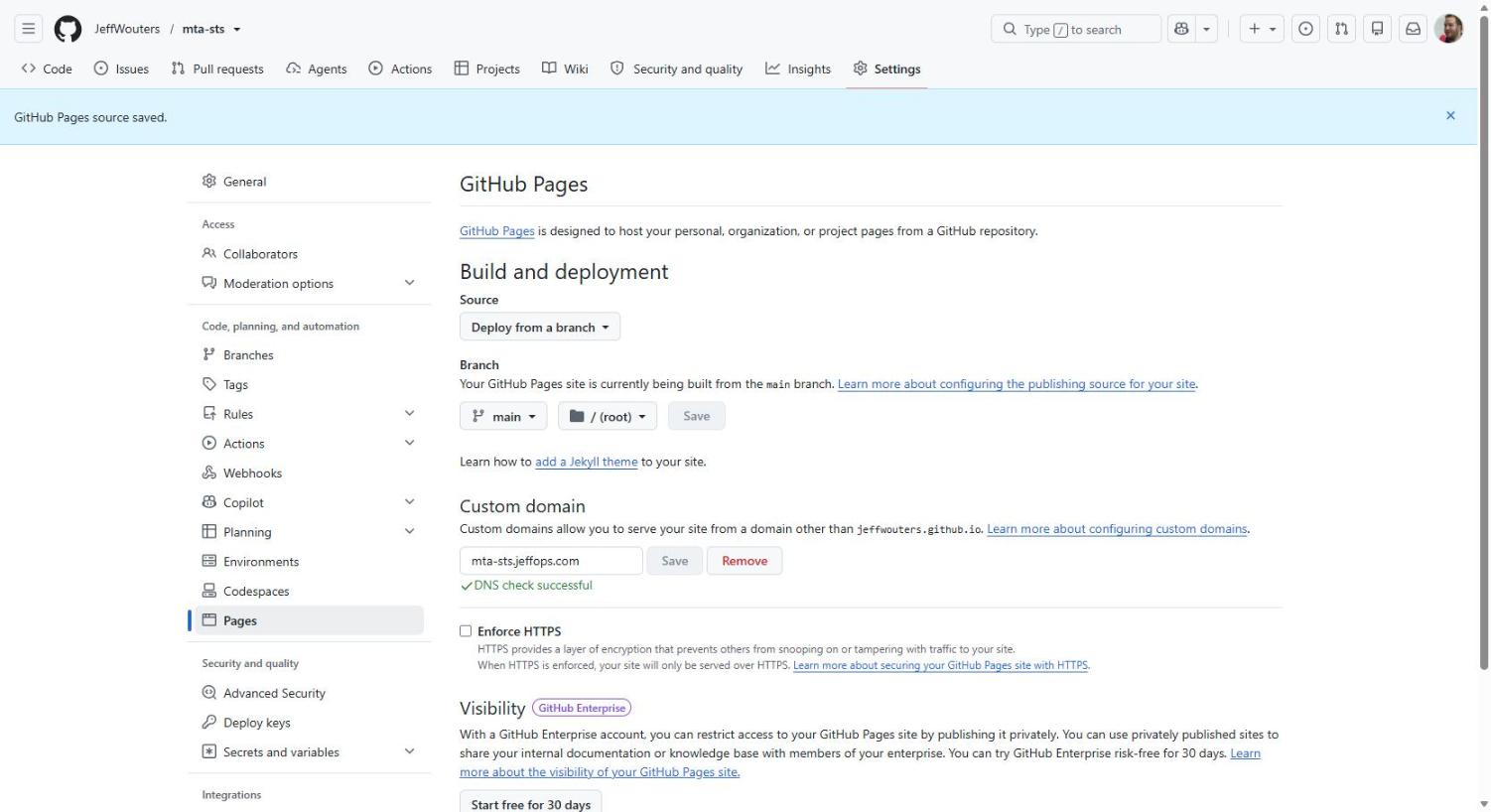Image resolution: width=1491 pixels, height=812 pixels.
Task: Open the Copilot chat icon
Action: click(1181, 29)
